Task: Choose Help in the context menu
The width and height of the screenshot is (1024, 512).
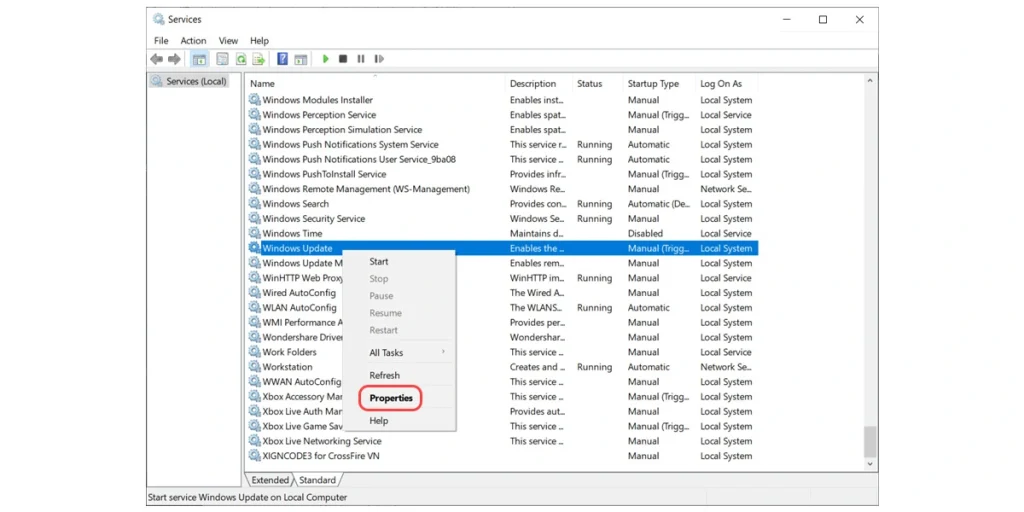Action: 399,421
